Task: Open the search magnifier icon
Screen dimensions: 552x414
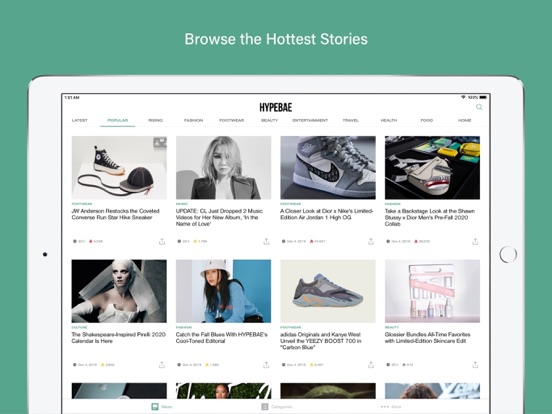Action: (479, 107)
